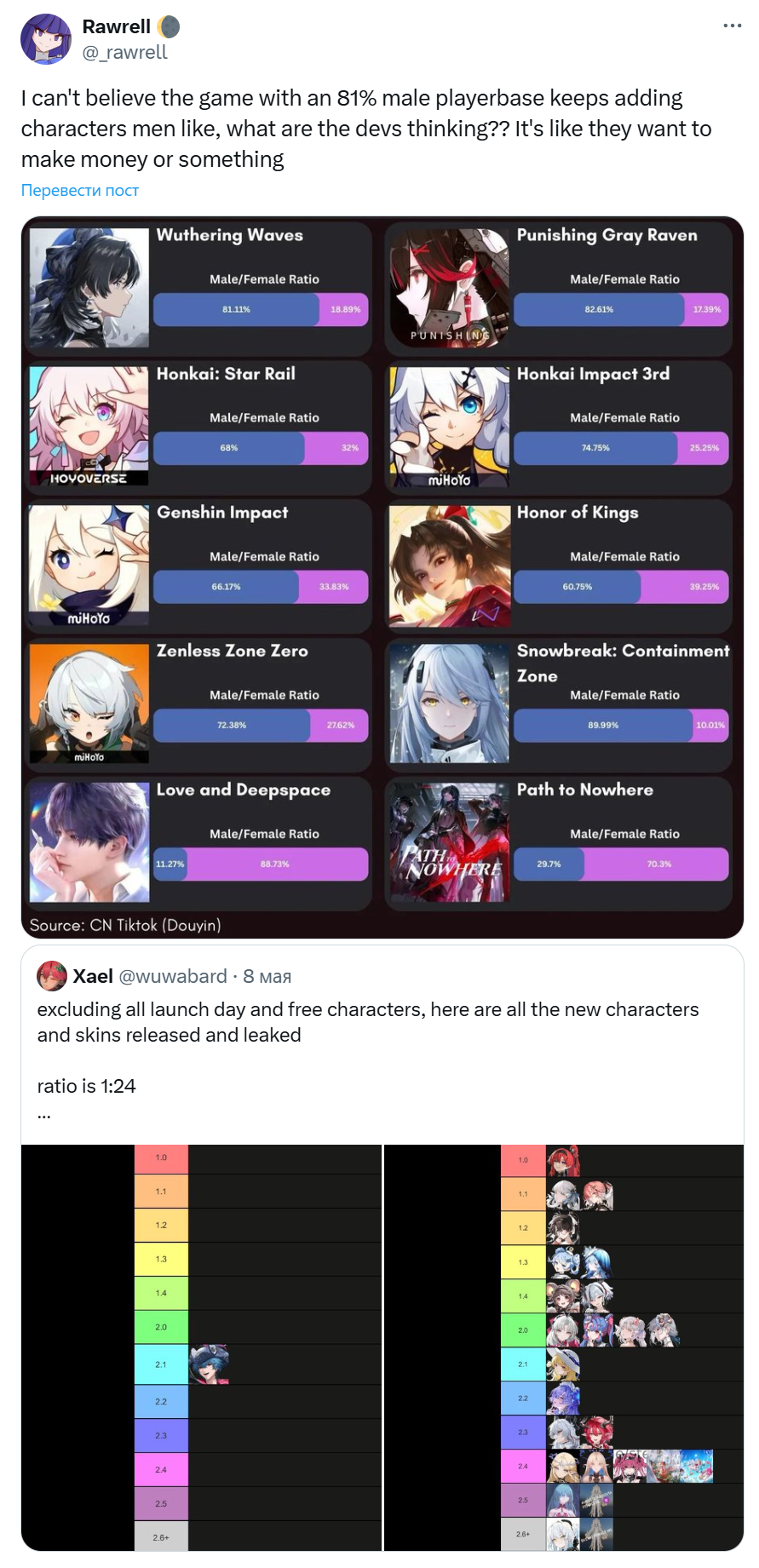Viewport: 759px width, 1568px height.
Task: Open the right tier list image
Action: click(564, 1347)
